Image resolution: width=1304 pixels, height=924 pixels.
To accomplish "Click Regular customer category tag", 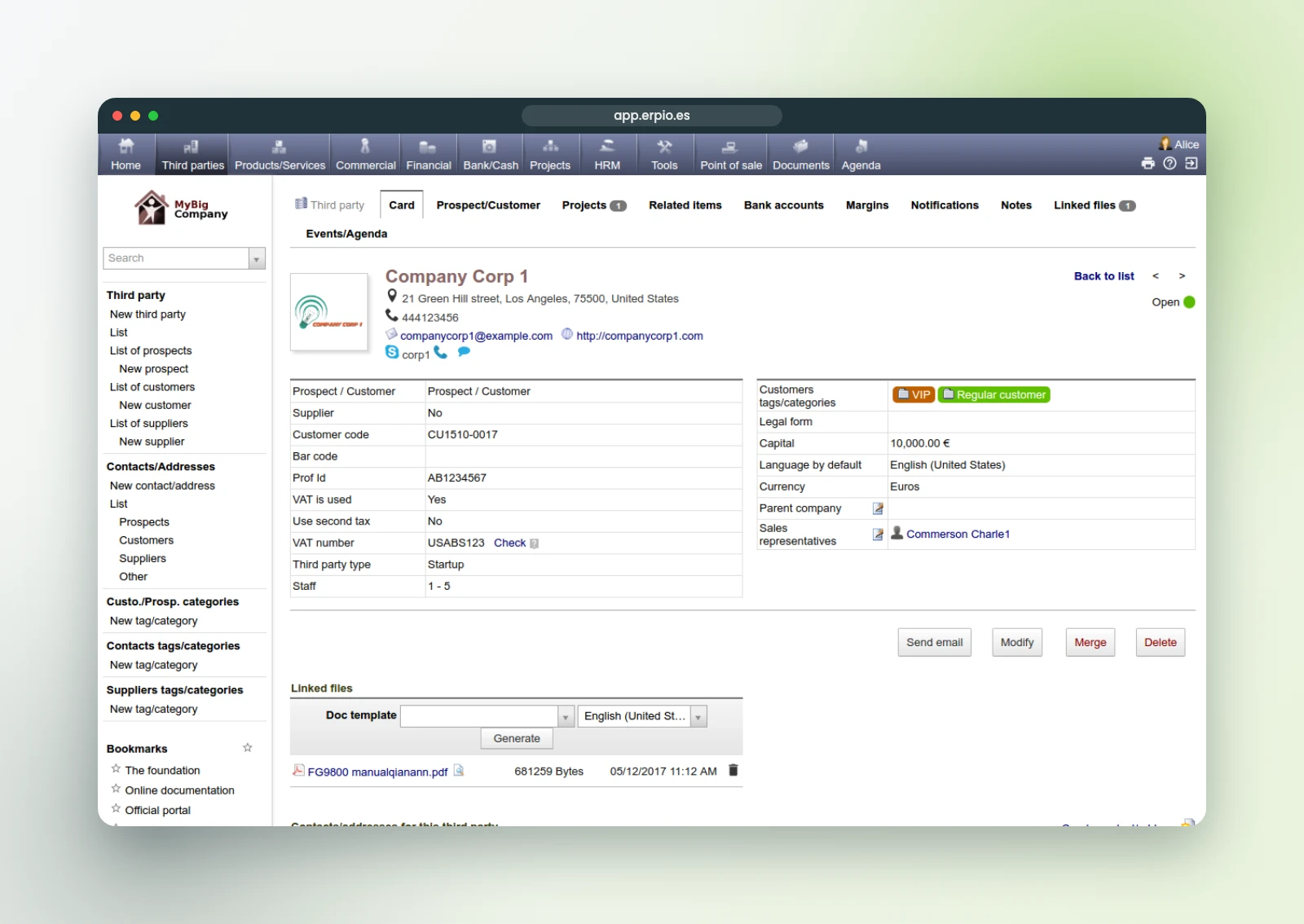I will click(x=994, y=394).
